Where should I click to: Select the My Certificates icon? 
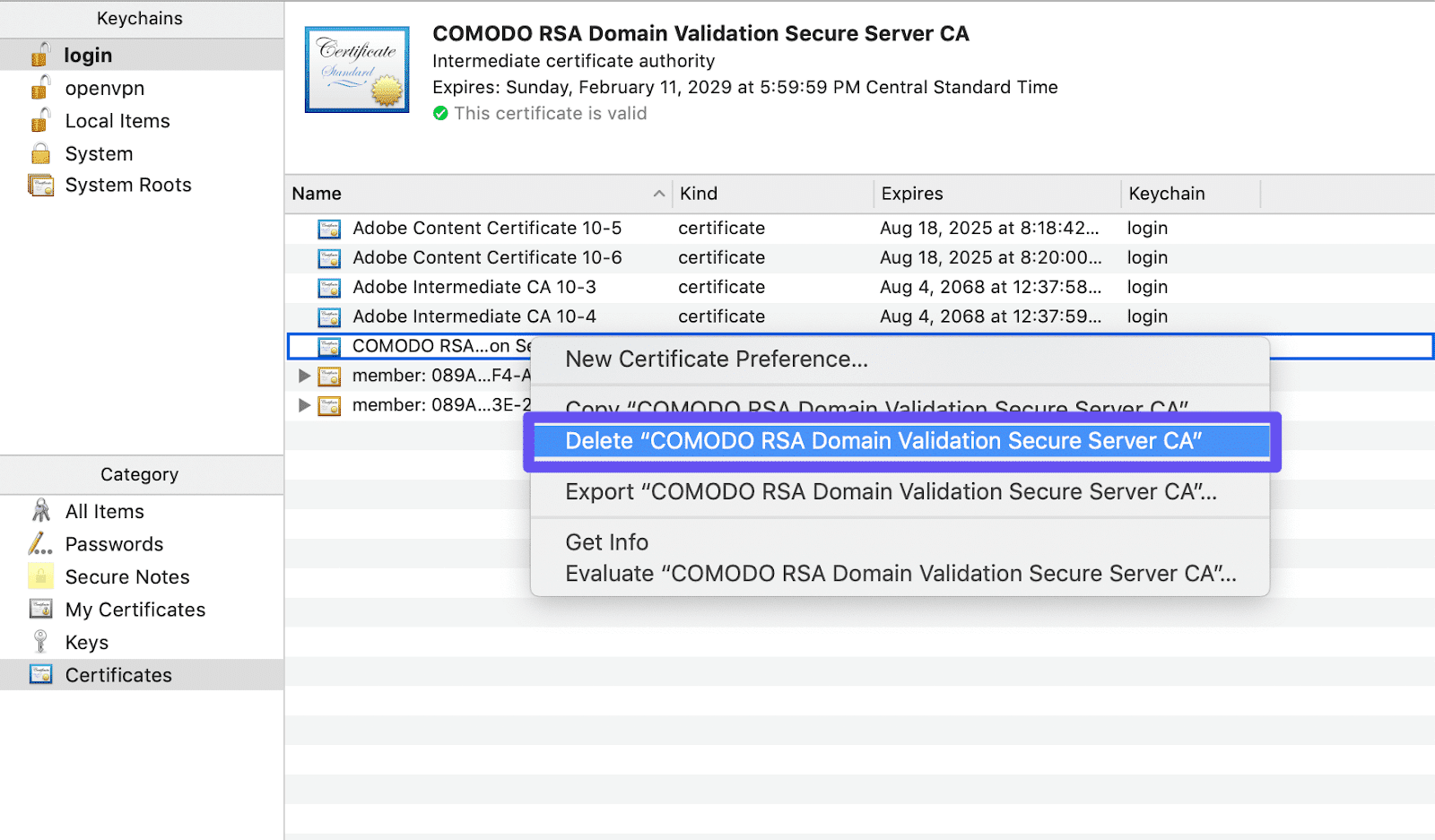point(40,610)
